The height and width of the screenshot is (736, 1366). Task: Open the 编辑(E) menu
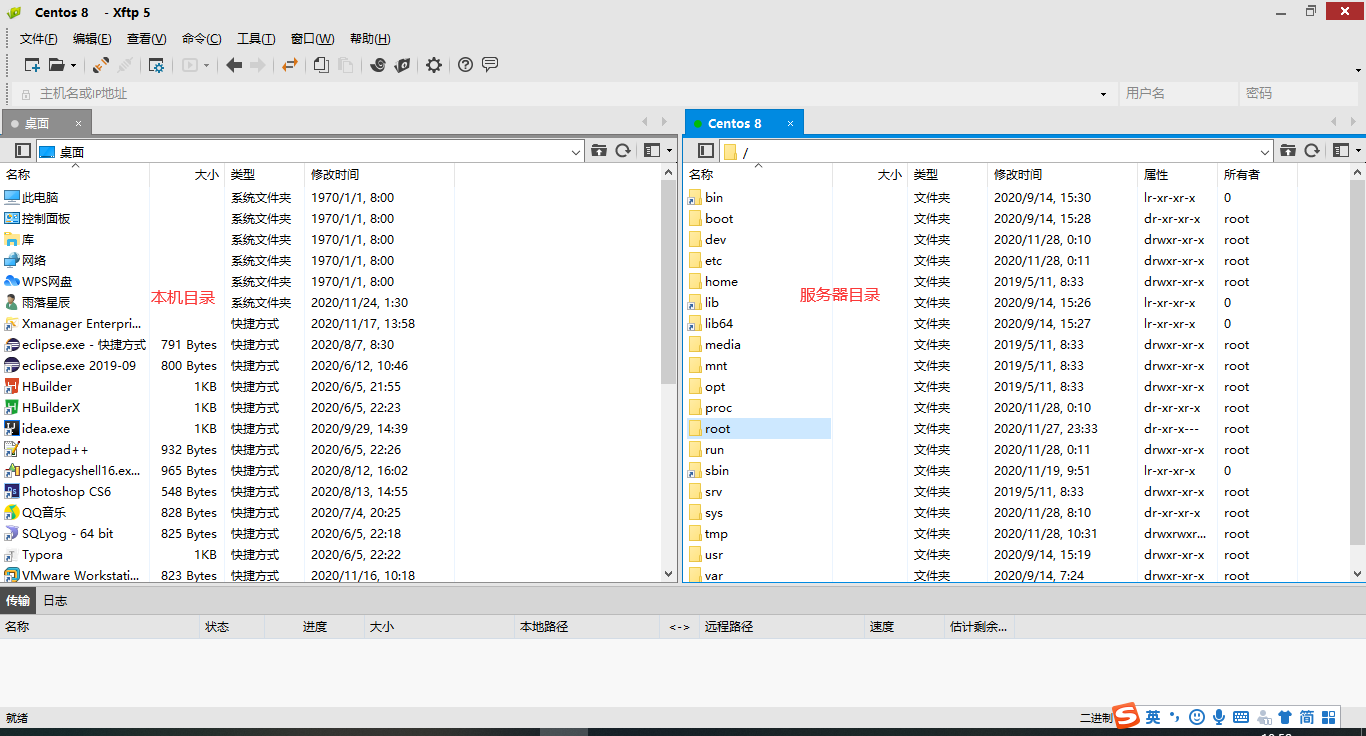(92, 39)
